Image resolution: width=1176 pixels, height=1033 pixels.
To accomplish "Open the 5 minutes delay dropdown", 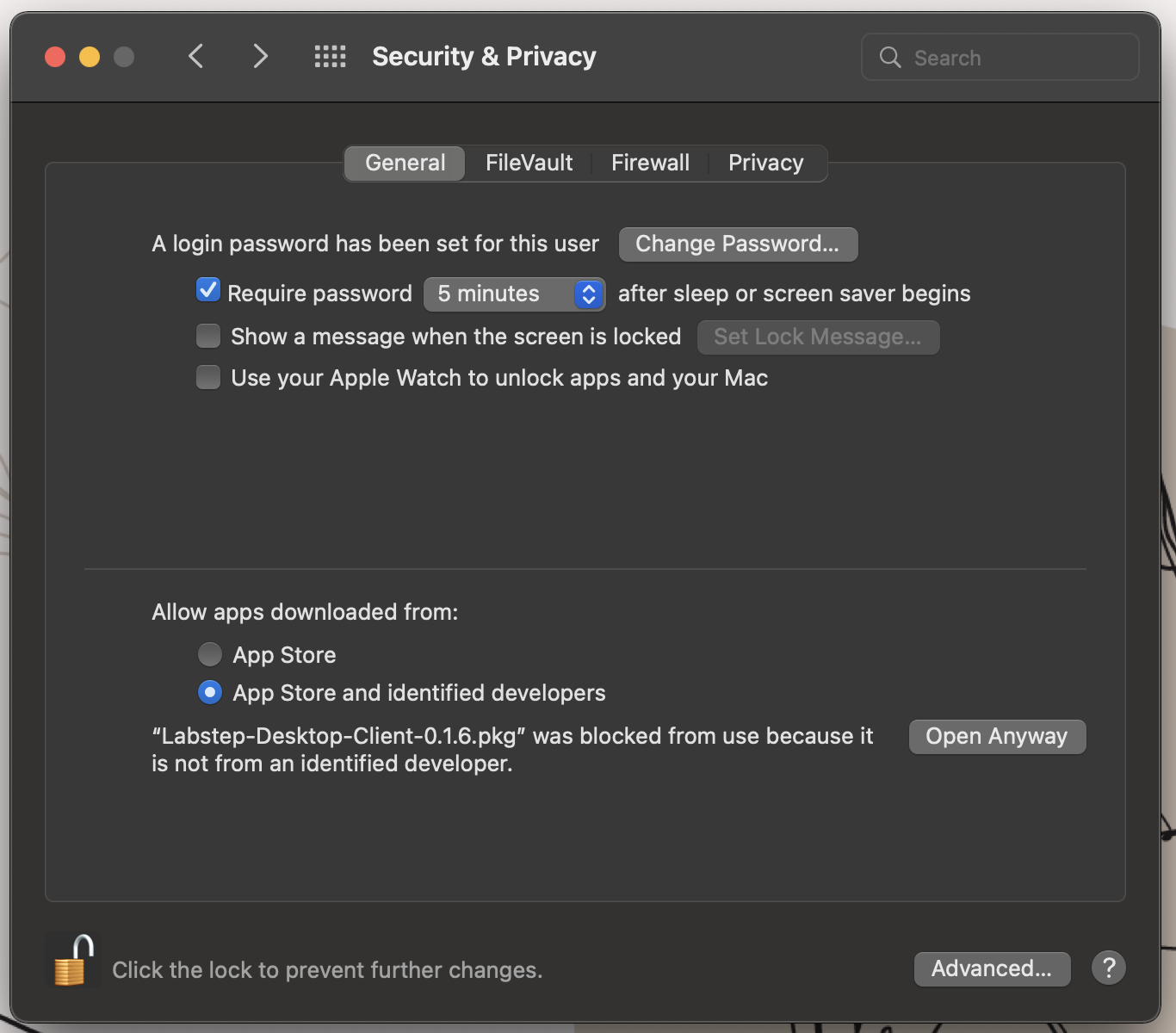I will coord(514,294).
